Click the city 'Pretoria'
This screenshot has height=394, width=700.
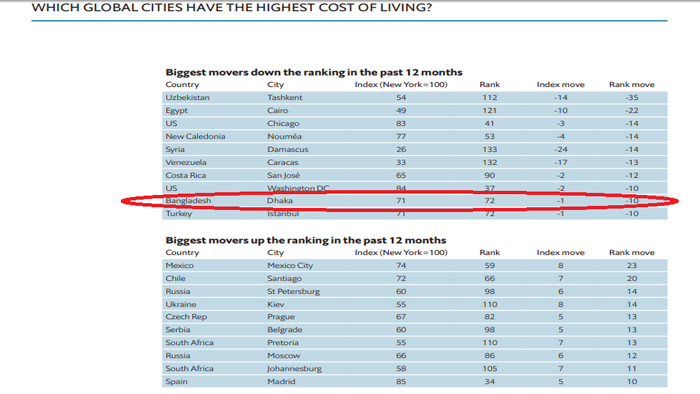click(x=283, y=343)
